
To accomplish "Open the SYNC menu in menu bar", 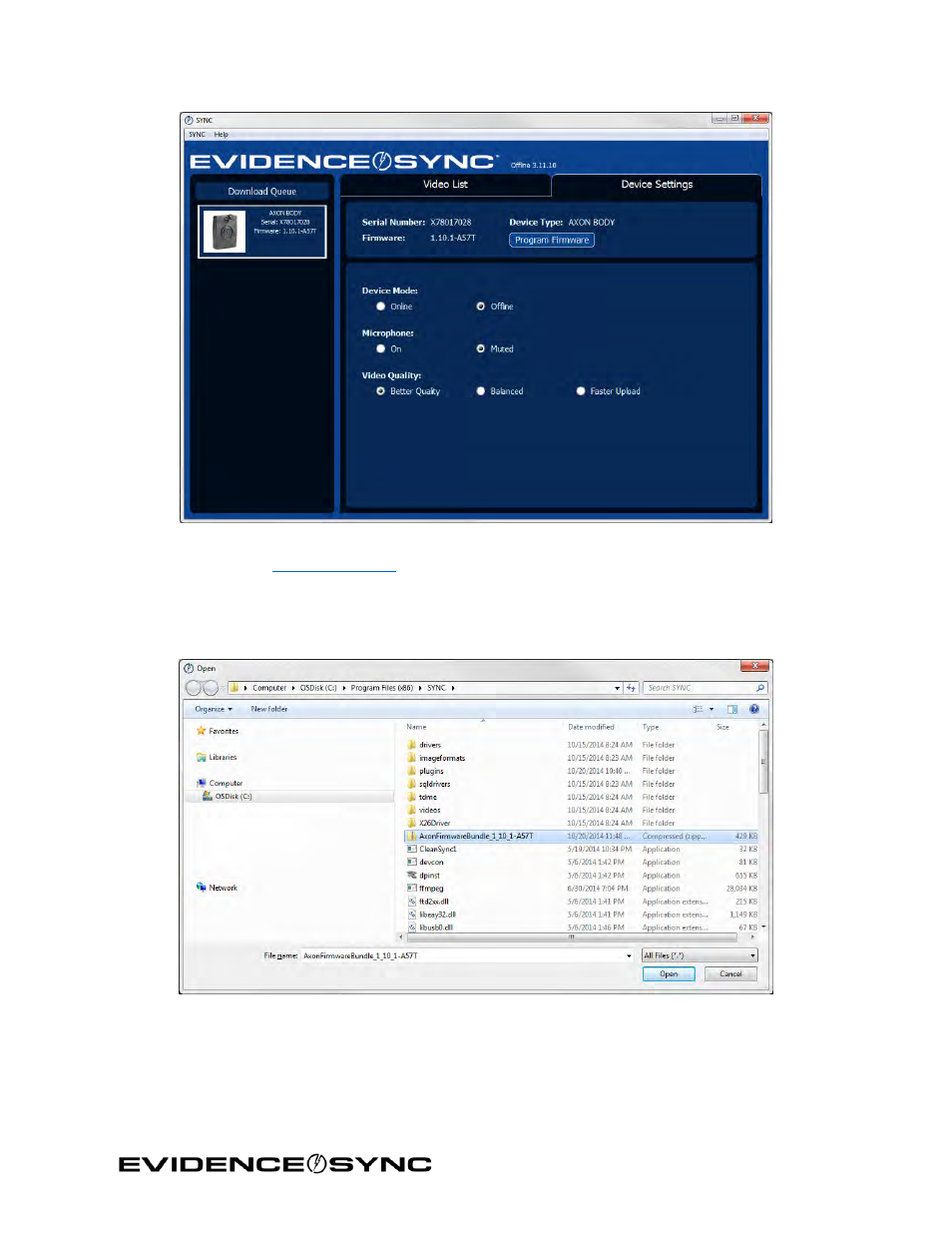I will pyautogui.click(x=198, y=135).
